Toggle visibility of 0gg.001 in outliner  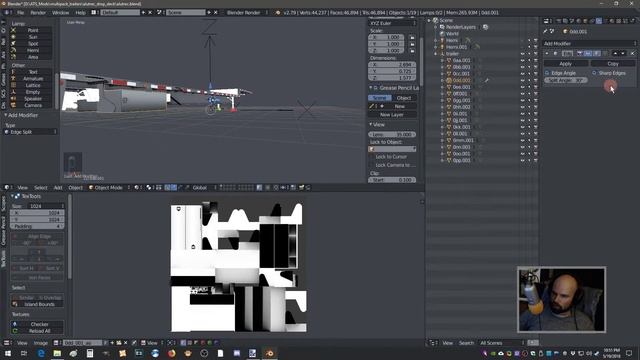[522, 100]
